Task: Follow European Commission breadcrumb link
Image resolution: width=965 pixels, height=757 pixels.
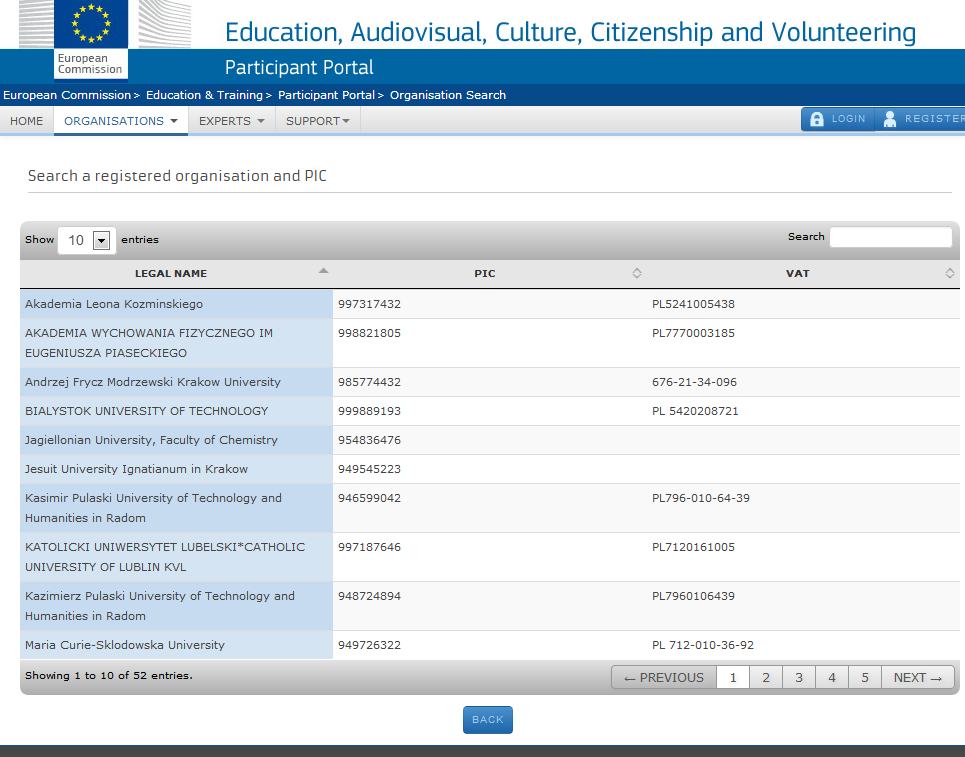Action: [67, 95]
